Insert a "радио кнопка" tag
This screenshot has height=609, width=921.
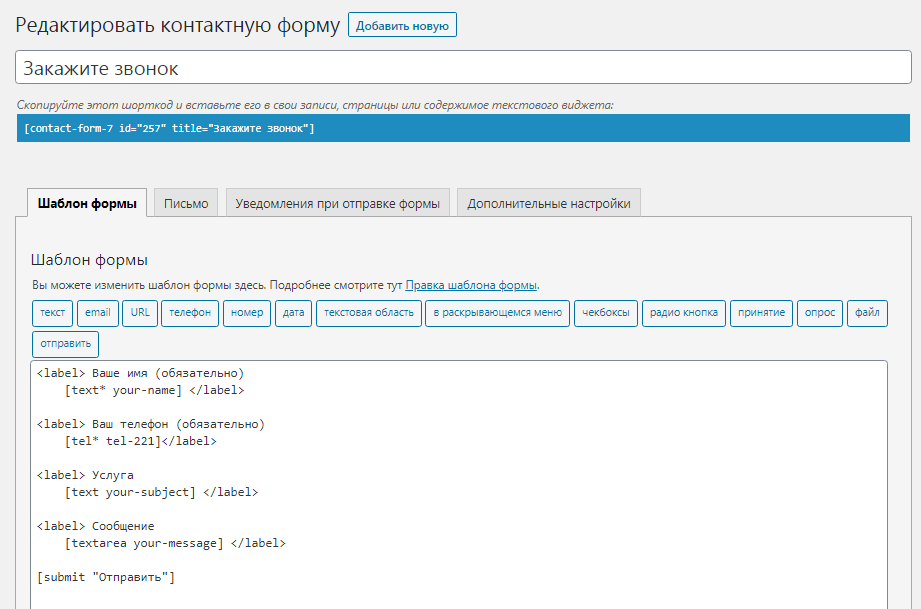(684, 313)
